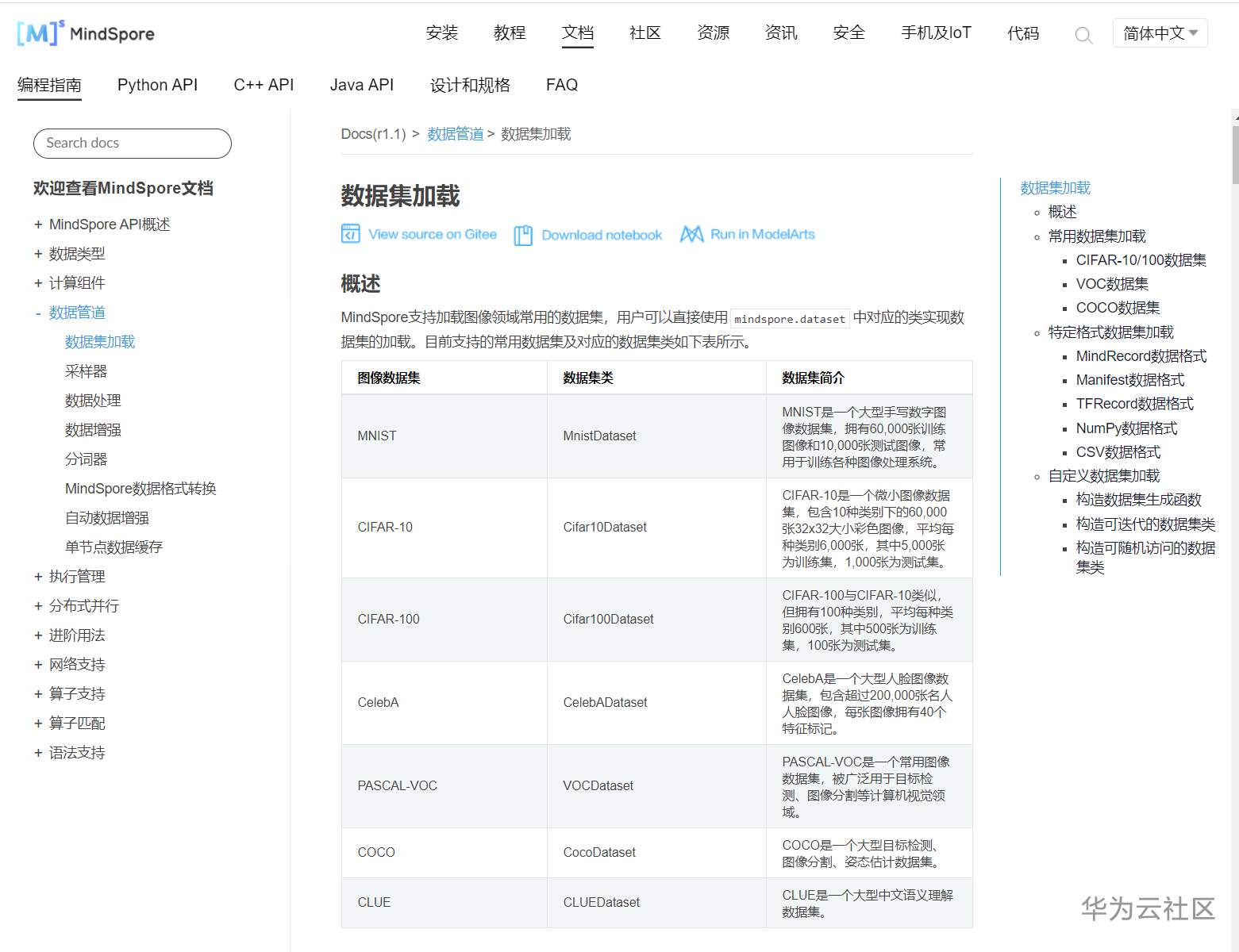This screenshot has width=1239, height=952.
Task: Open the 文档 top menu
Action: pyautogui.click(x=578, y=33)
